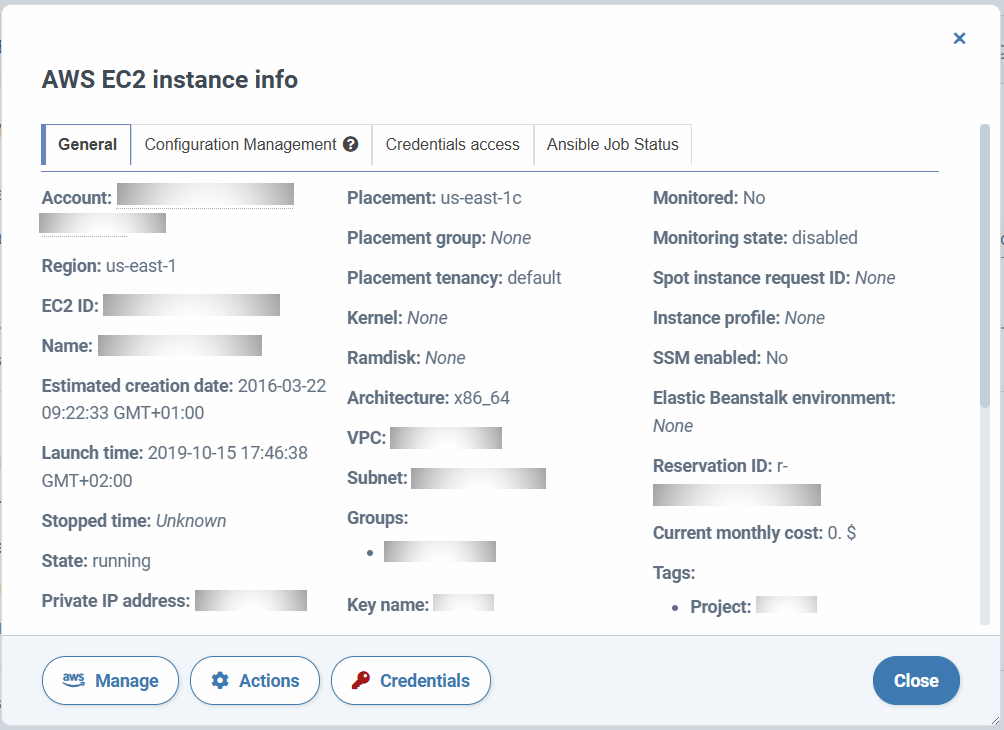Image resolution: width=1004 pixels, height=730 pixels.
Task: Open the Configuration Management help icon
Action: tap(350, 144)
